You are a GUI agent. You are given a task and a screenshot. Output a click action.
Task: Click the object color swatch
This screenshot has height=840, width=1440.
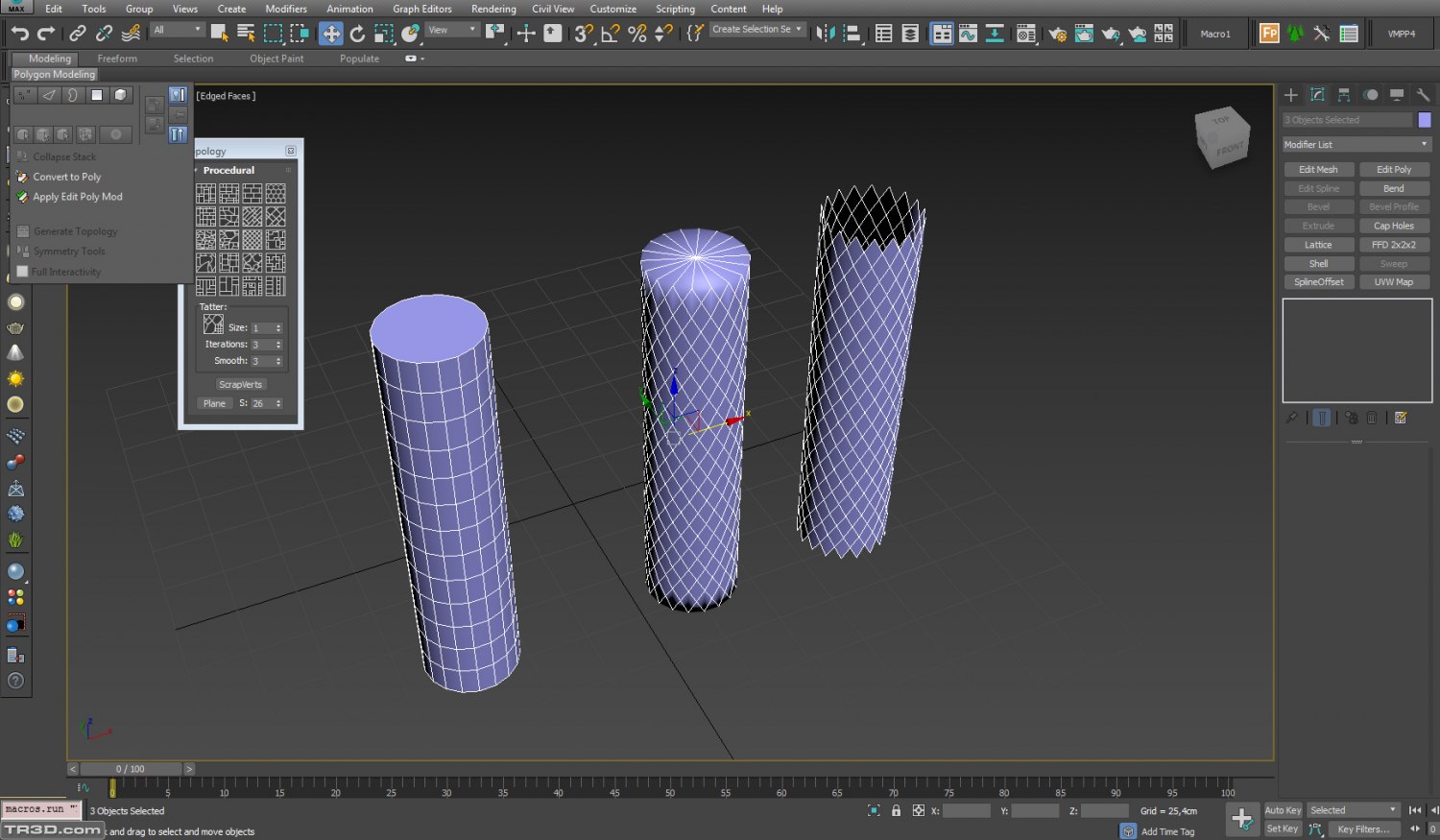(1425, 120)
